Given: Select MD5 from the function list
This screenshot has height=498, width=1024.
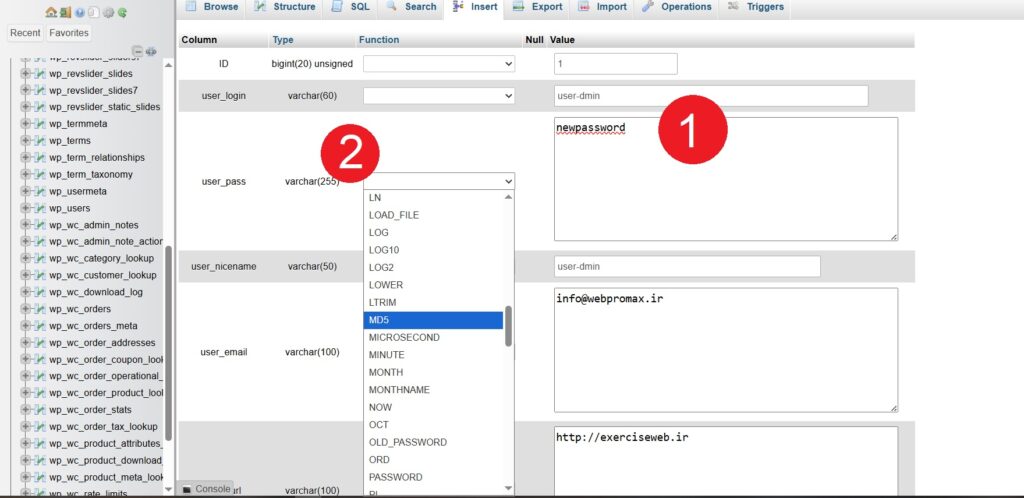Looking at the screenshot, I should tap(433, 320).
